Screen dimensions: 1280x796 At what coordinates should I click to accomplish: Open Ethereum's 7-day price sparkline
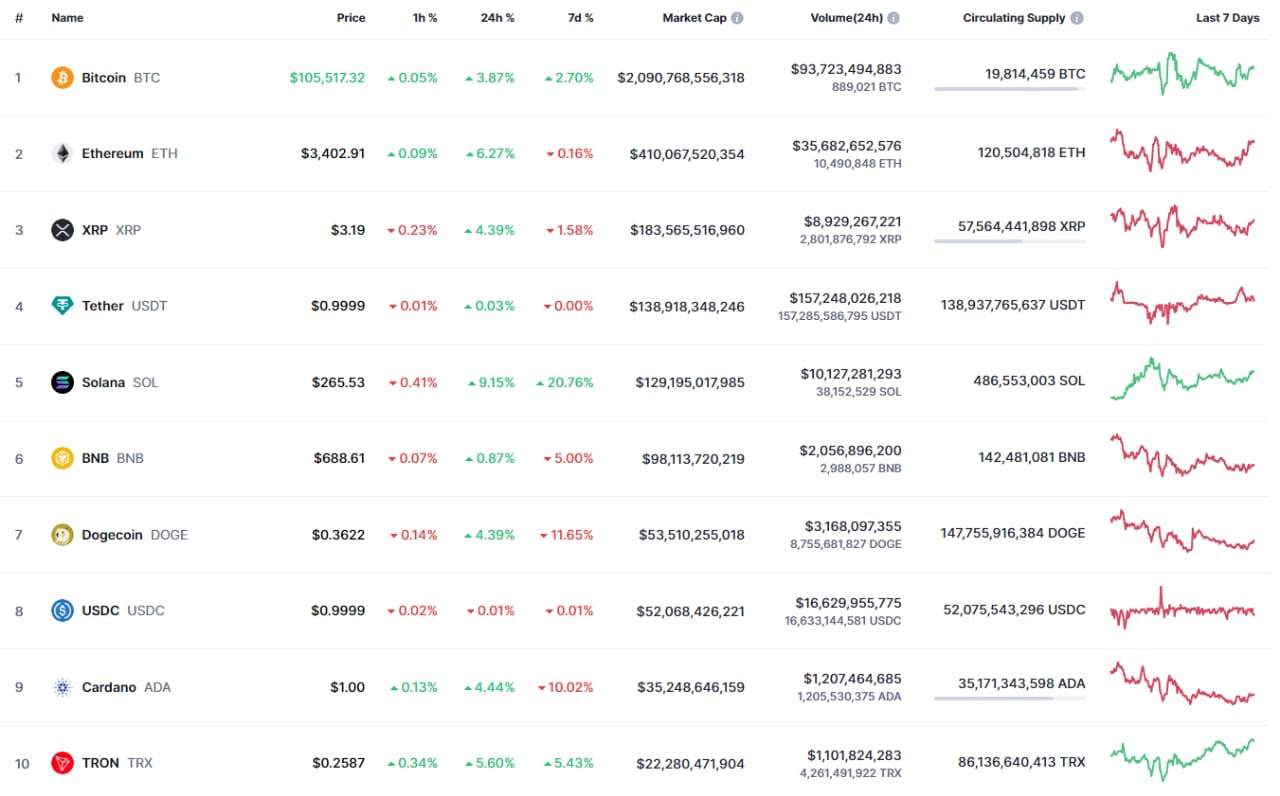[x=1182, y=151]
